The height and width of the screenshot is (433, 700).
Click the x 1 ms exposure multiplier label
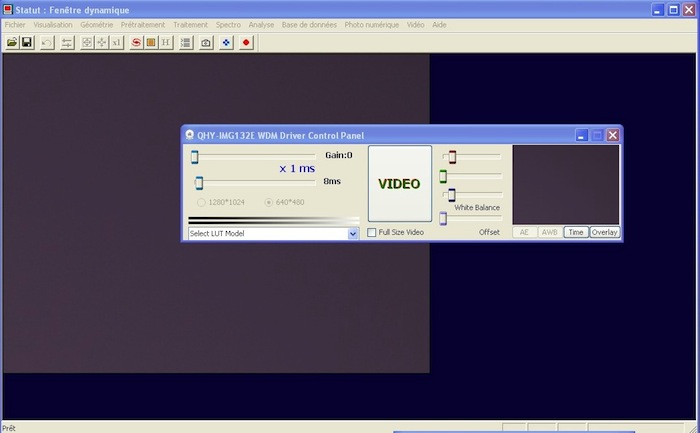[x=297, y=169]
